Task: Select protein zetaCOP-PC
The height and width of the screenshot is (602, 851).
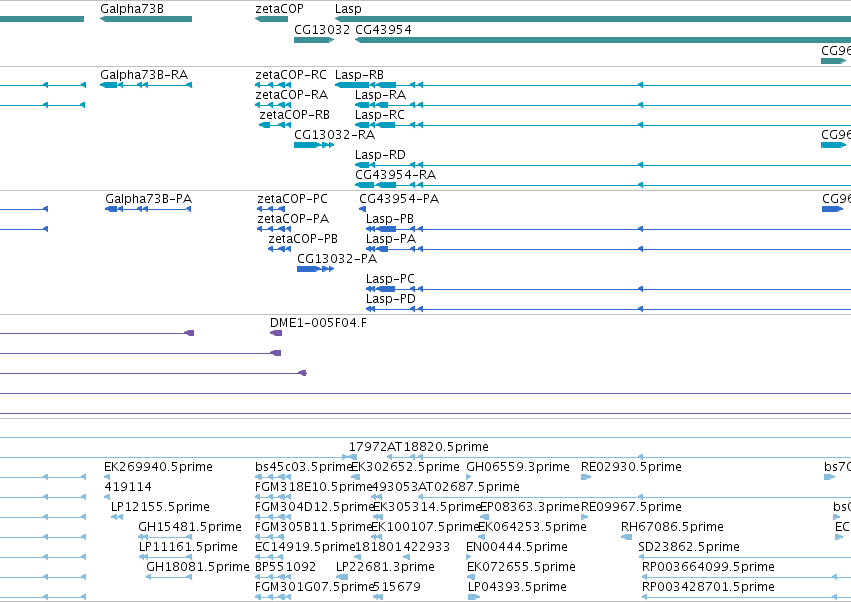Action: (293, 199)
